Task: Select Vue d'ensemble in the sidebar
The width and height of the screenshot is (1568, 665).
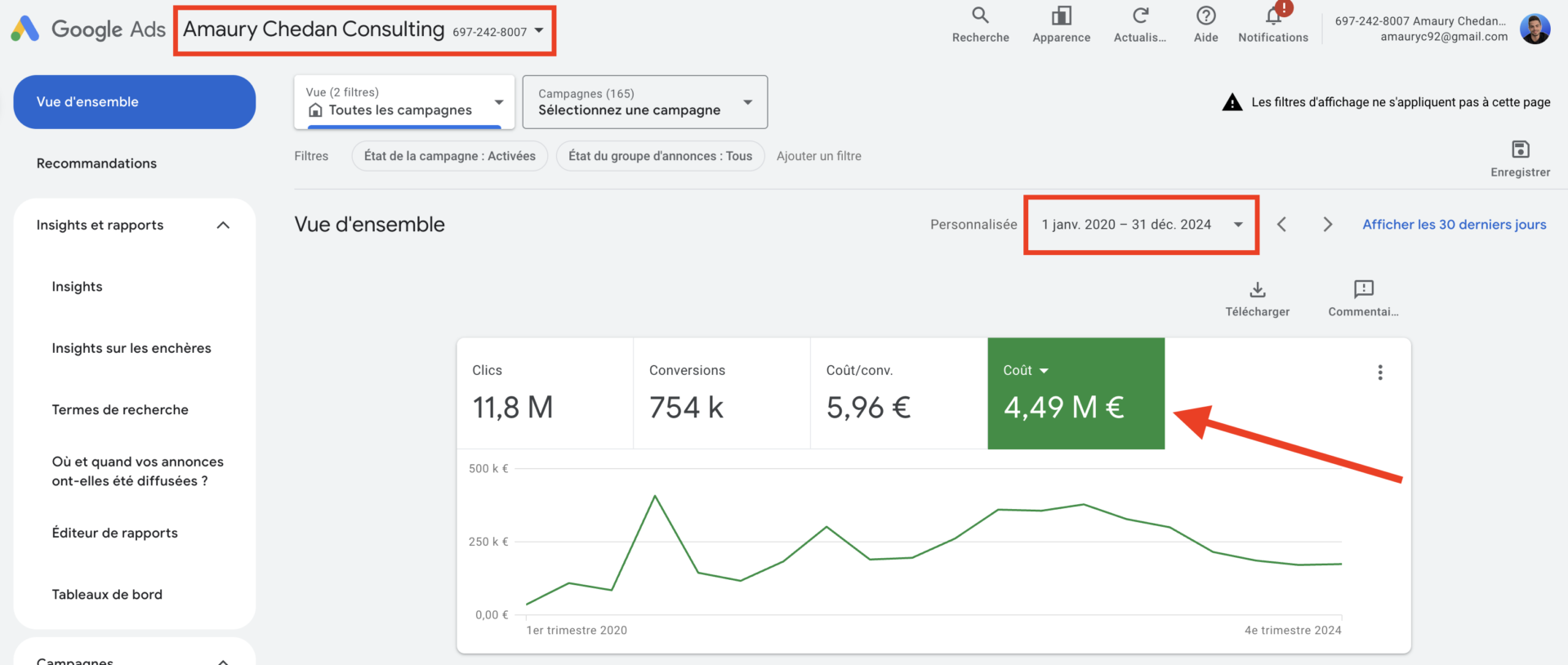Action: [135, 102]
